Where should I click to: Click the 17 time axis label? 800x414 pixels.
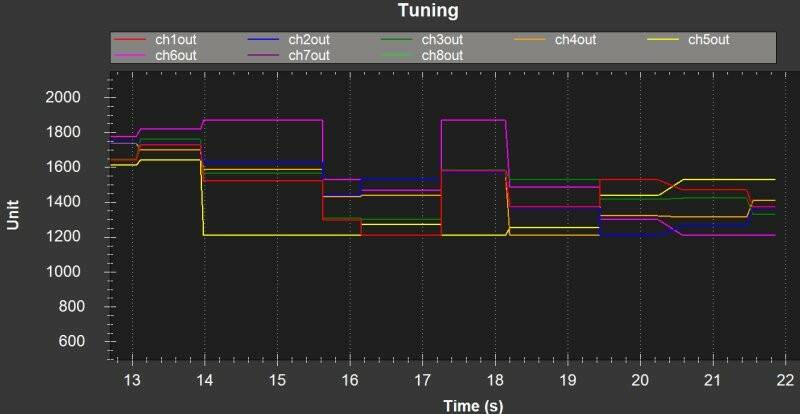pyautogui.click(x=422, y=380)
